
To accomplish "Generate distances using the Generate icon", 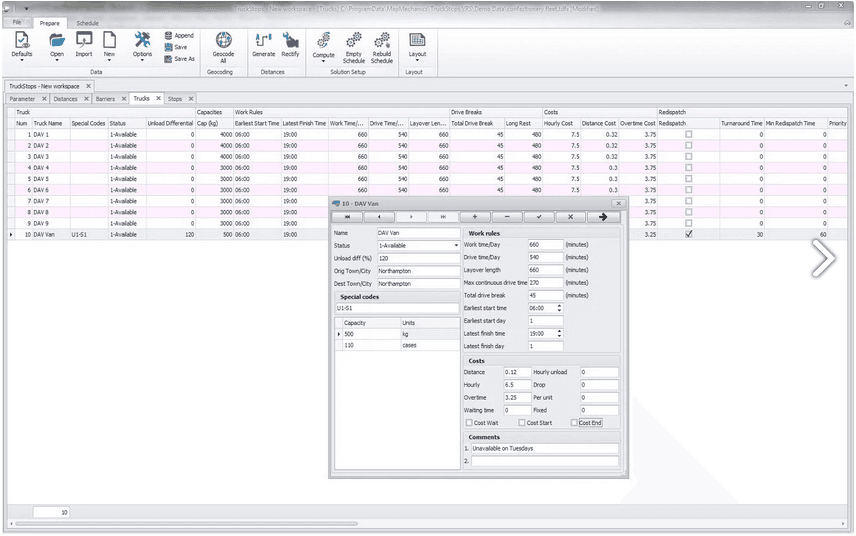I will 264,41.
